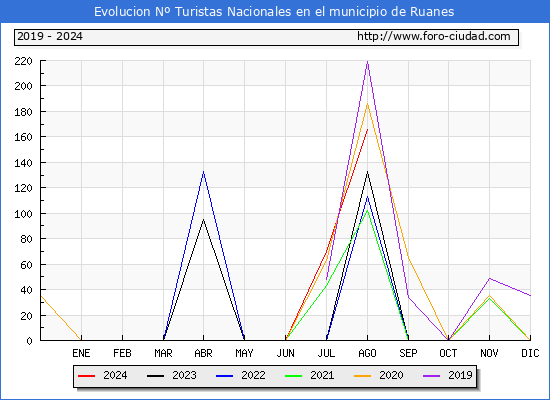Click the 120 y-axis value
This screenshot has width=550, height=400.
[24, 188]
